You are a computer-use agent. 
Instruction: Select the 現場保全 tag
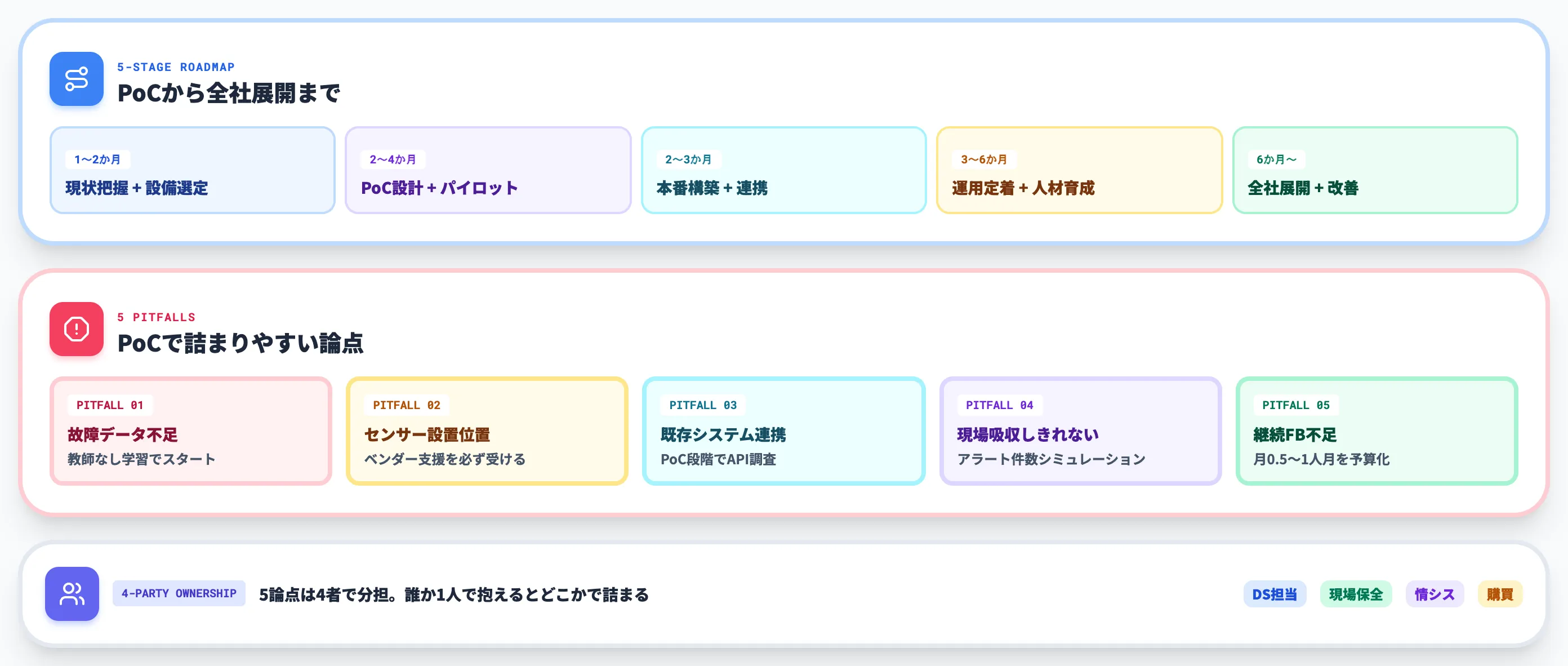point(1356,594)
